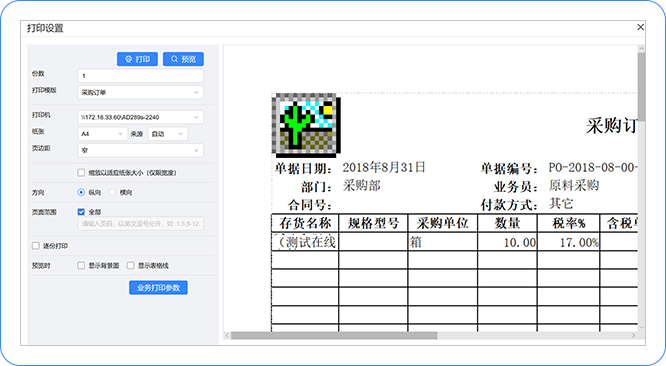Enable the 显示表格线 checkbox

pos(130,265)
